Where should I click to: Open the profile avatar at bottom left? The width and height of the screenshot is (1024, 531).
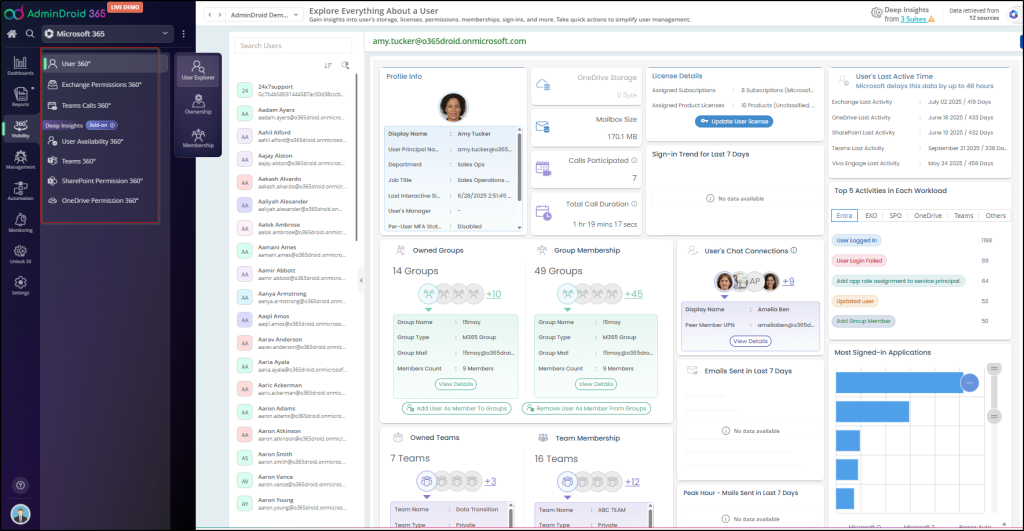20,514
